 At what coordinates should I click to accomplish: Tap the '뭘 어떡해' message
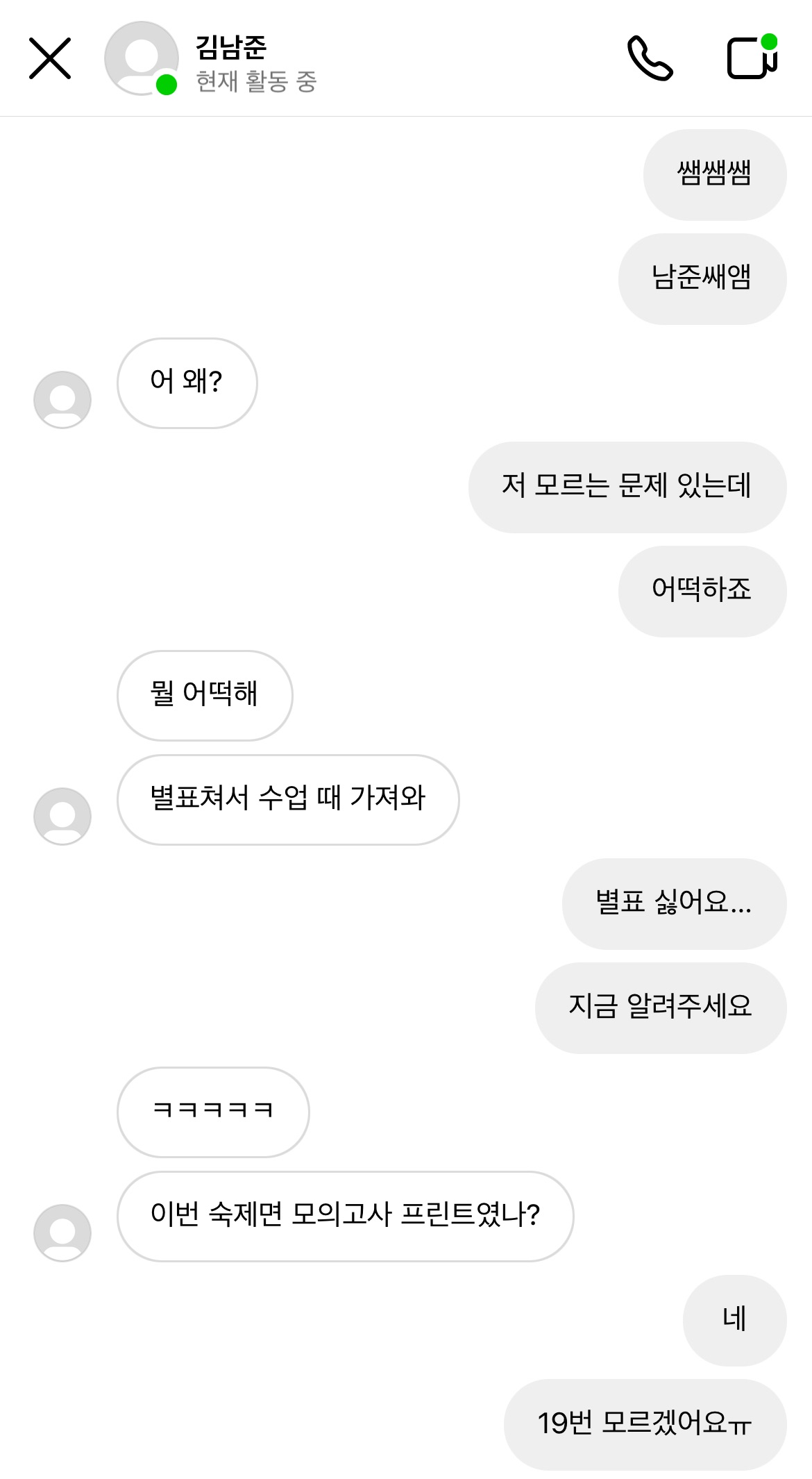point(204,695)
